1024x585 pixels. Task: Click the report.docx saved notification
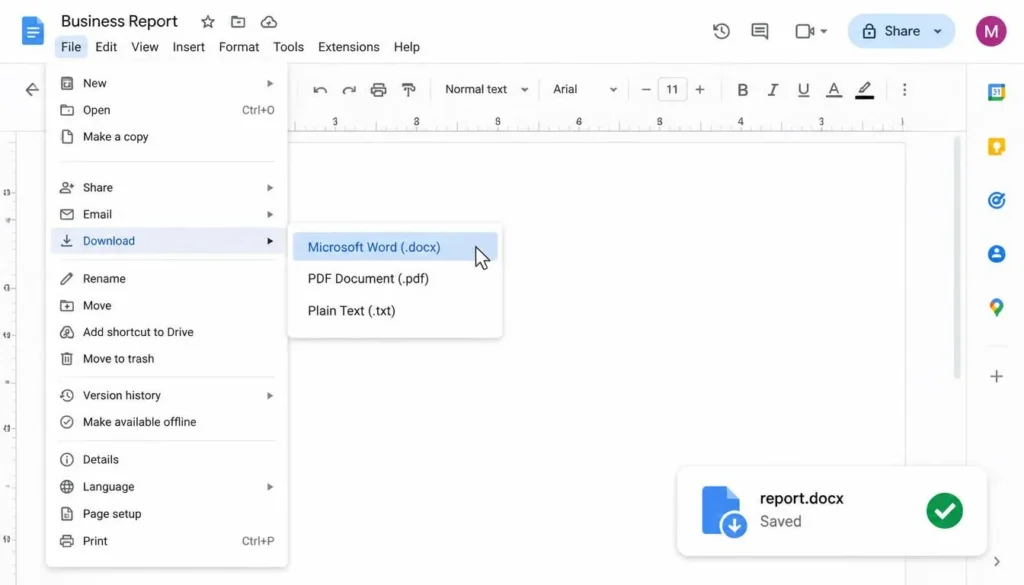[x=831, y=511]
